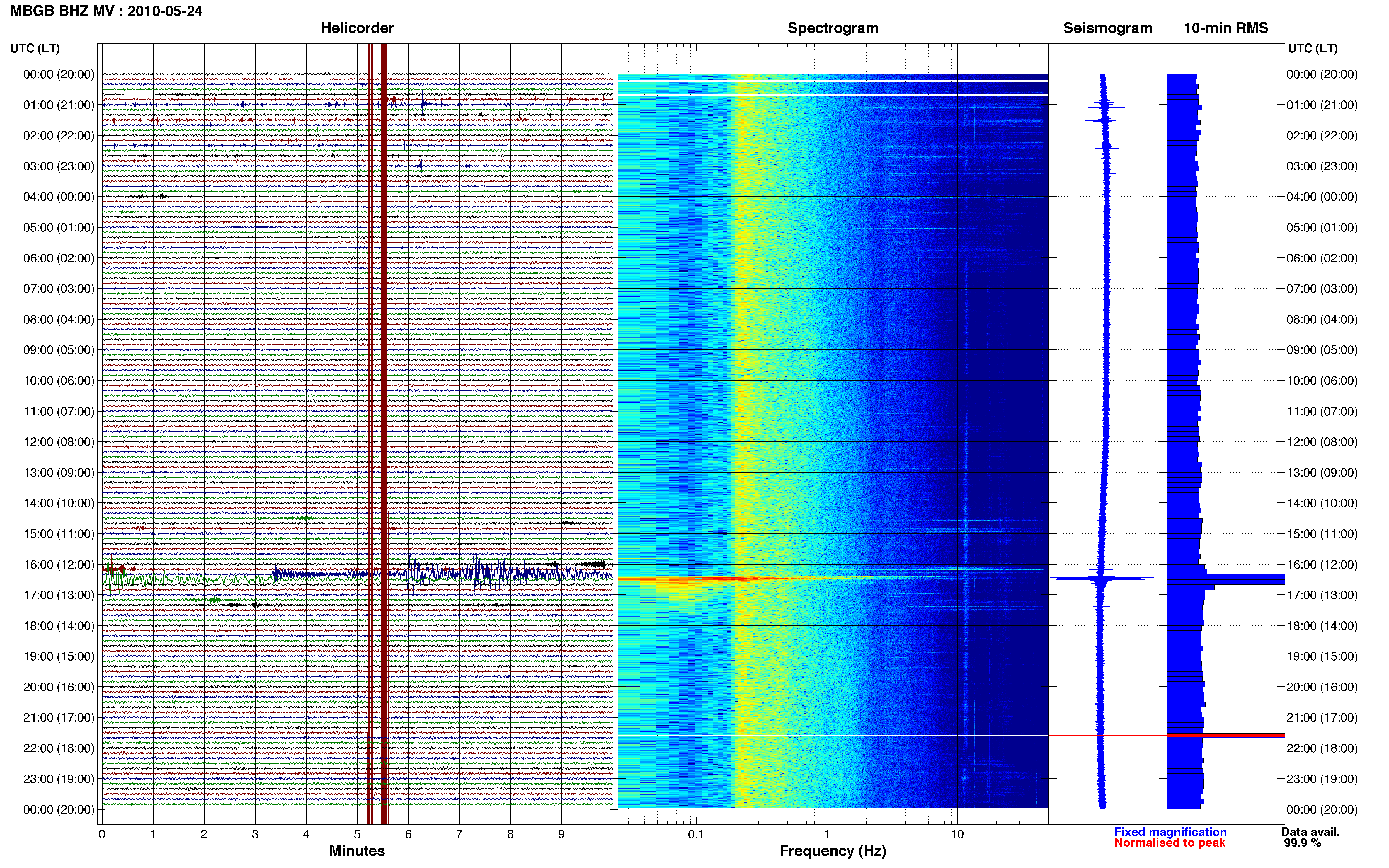Click the seismogram spike just after 01:00
The width and height of the screenshot is (1389, 868).
(1108, 107)
